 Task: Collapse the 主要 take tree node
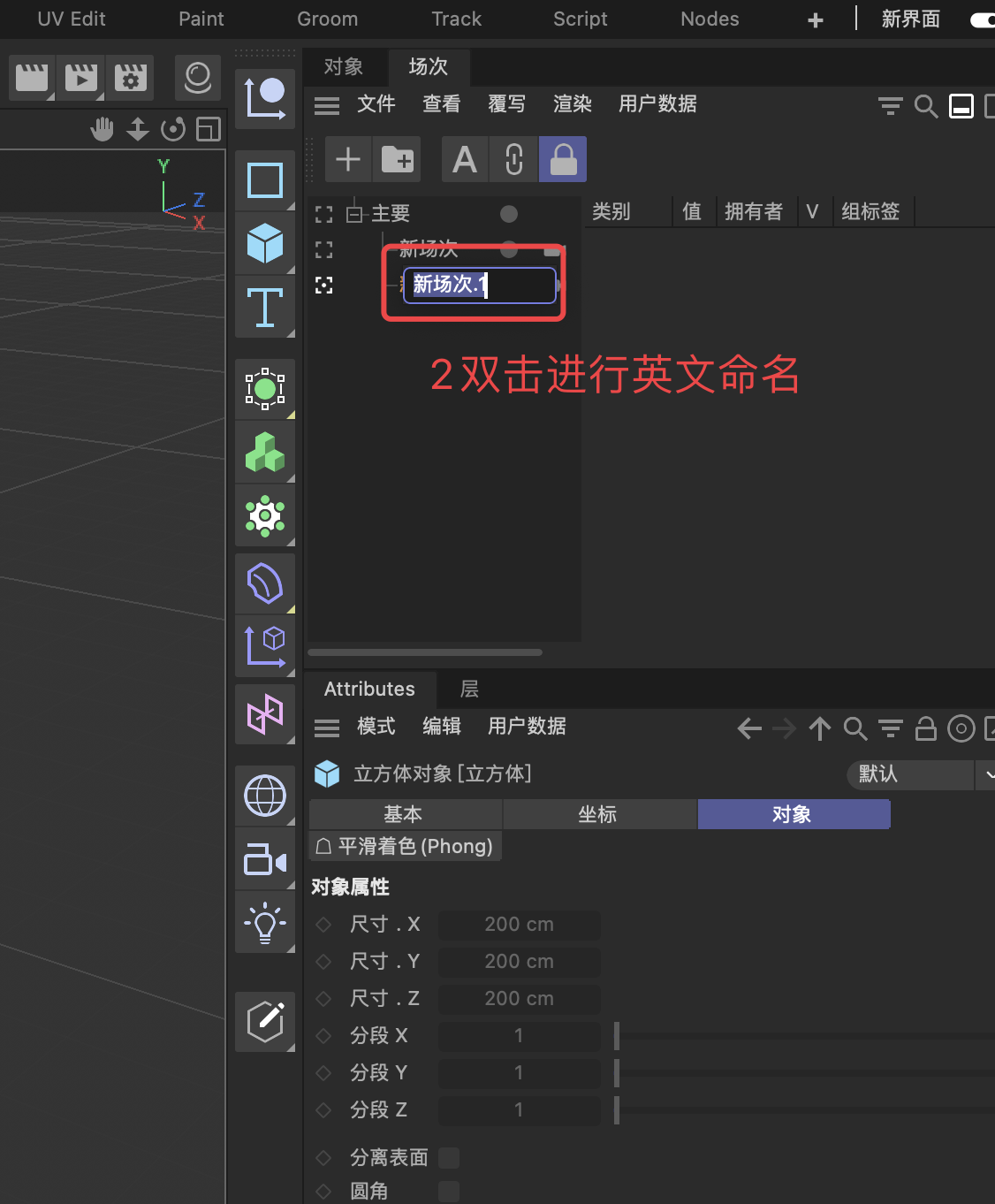[x=354, y=214]
